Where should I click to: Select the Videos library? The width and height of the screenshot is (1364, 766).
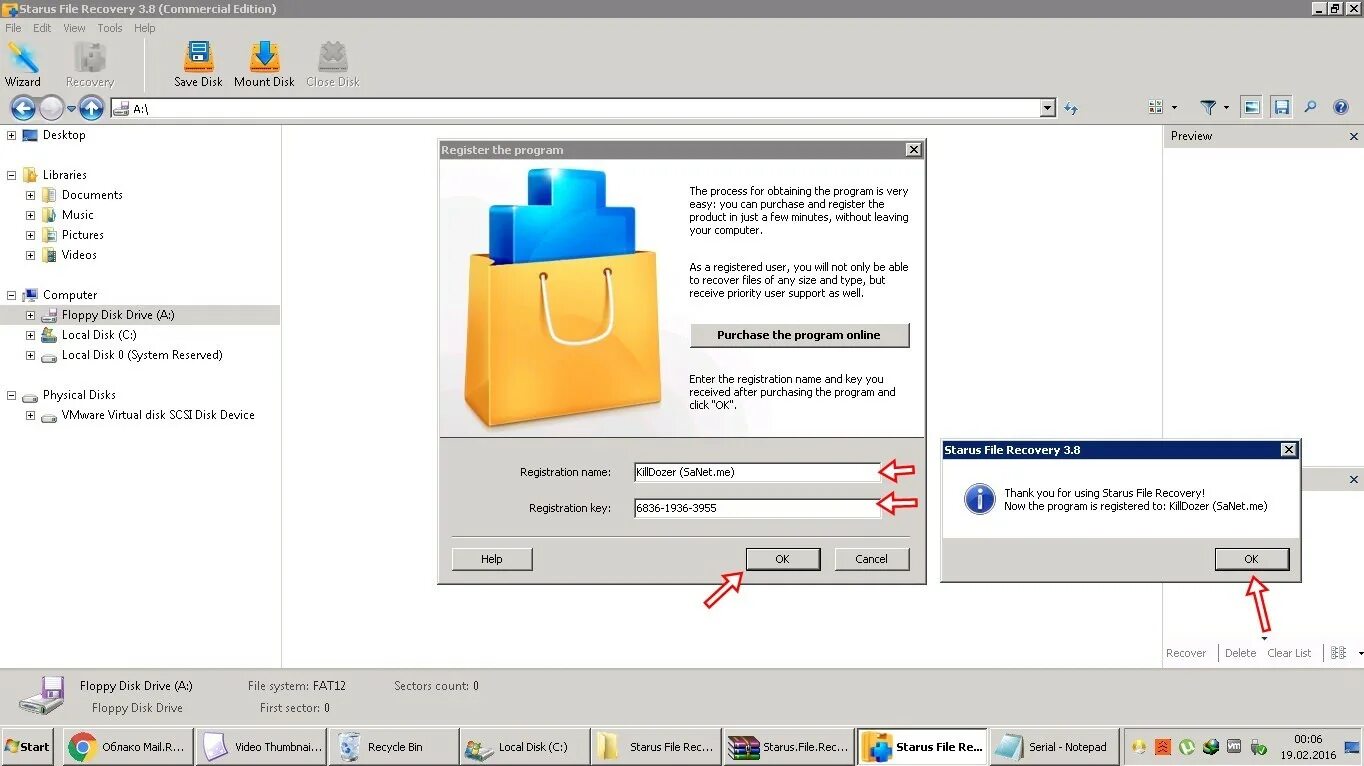coord(79,255)
